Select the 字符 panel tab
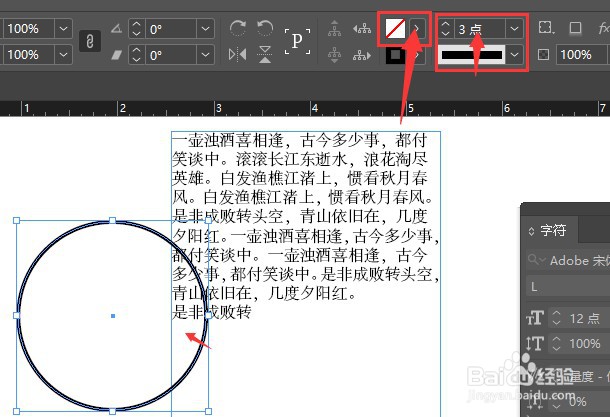The image size is (610, 417). [553, 230]
